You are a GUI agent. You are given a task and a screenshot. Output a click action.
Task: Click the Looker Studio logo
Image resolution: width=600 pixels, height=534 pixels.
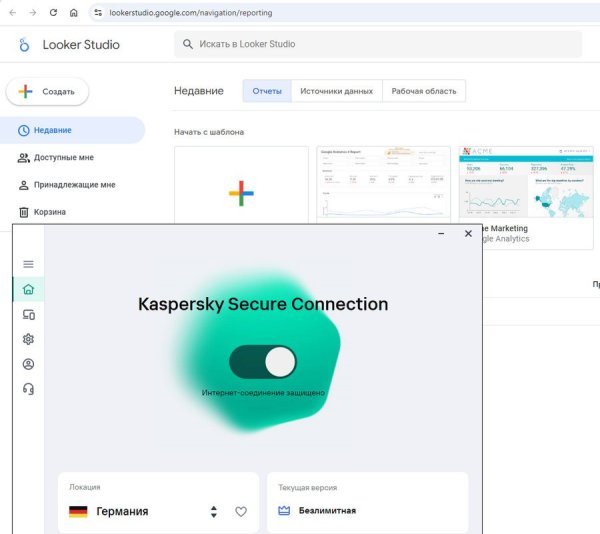[x=26, y=45]
